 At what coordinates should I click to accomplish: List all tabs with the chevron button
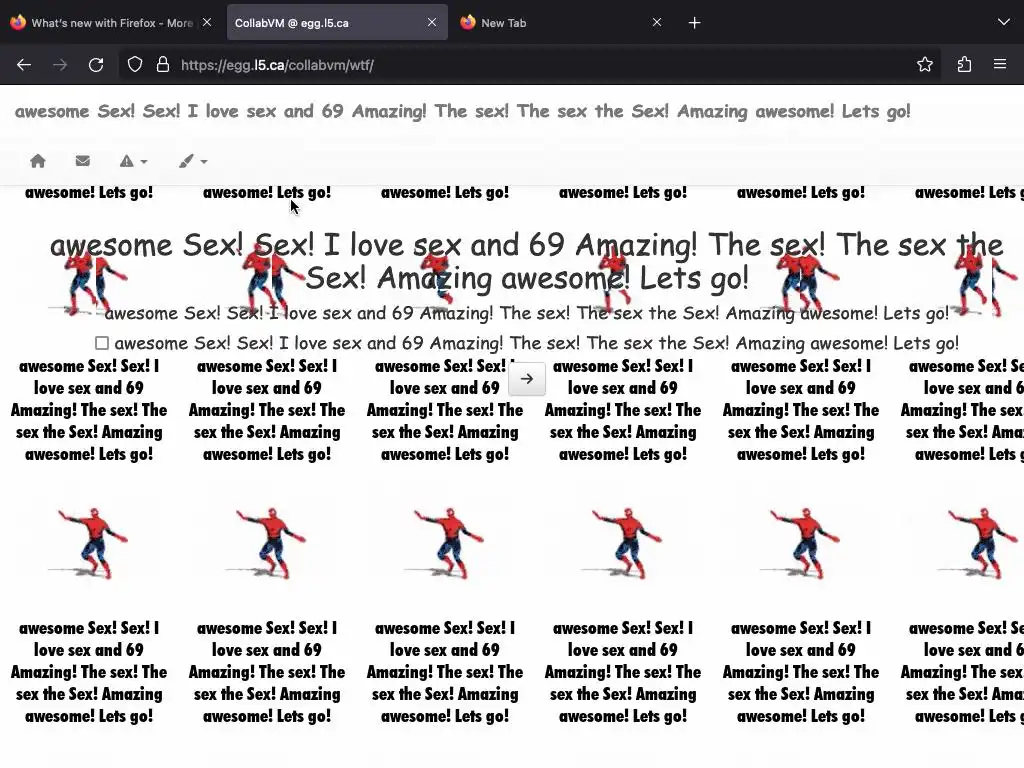[1004, 22]
